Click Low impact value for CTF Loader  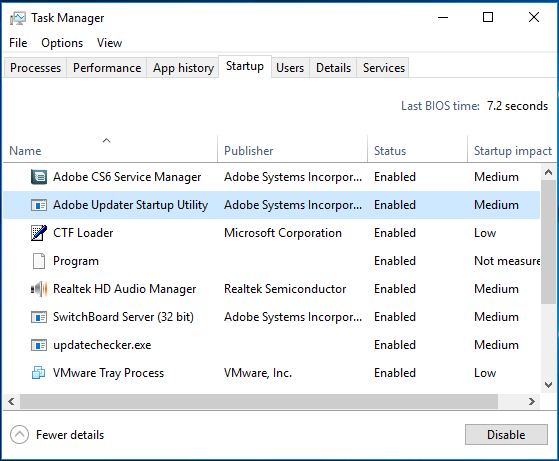click(485, 233)
